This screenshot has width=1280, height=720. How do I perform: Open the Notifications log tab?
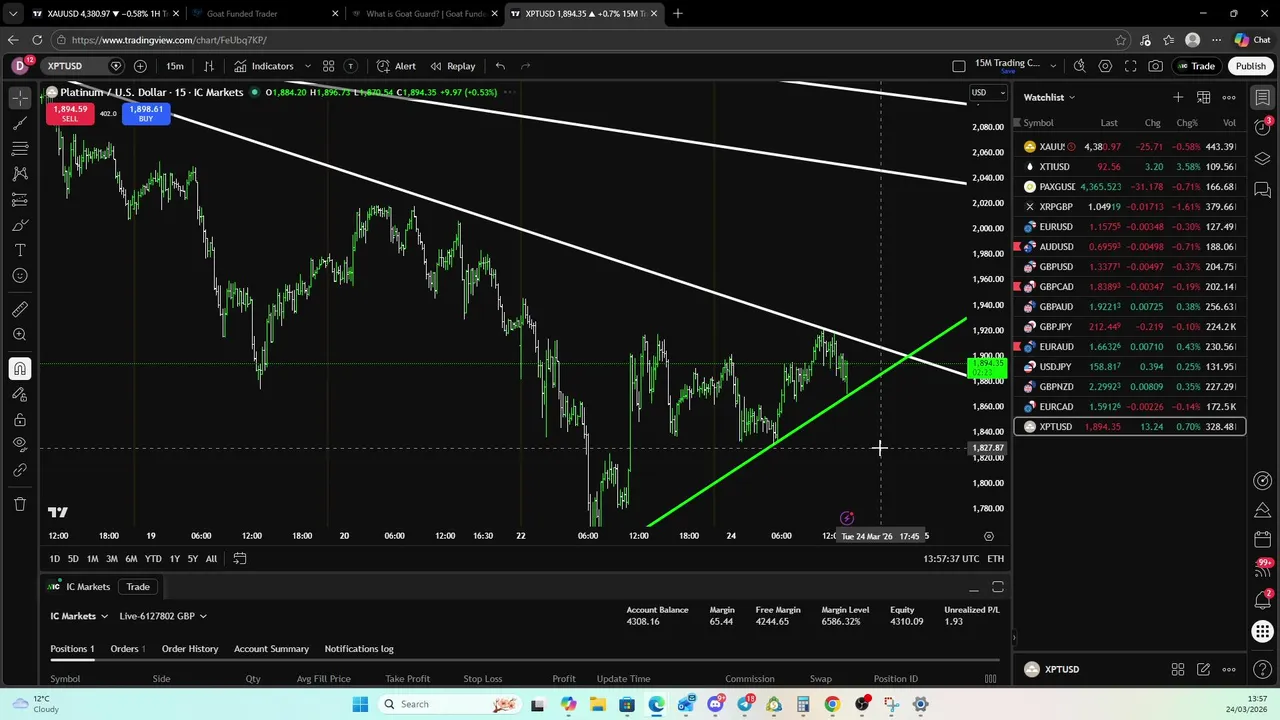coord(359,649)
